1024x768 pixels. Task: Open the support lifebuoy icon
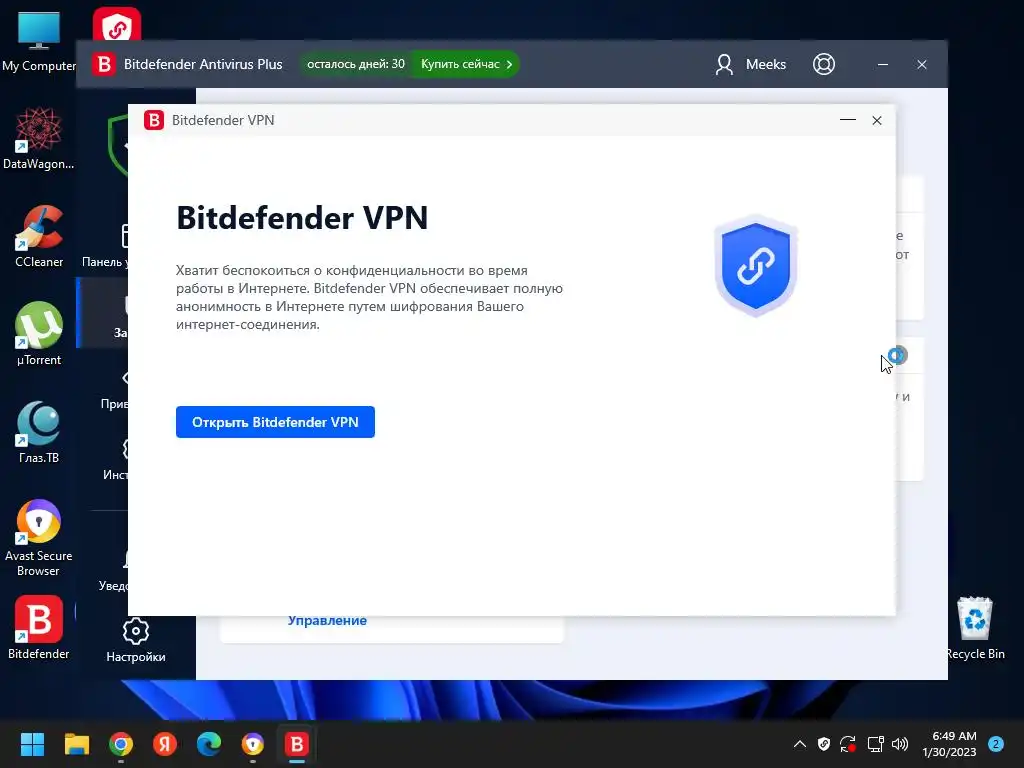coord(824,64)
